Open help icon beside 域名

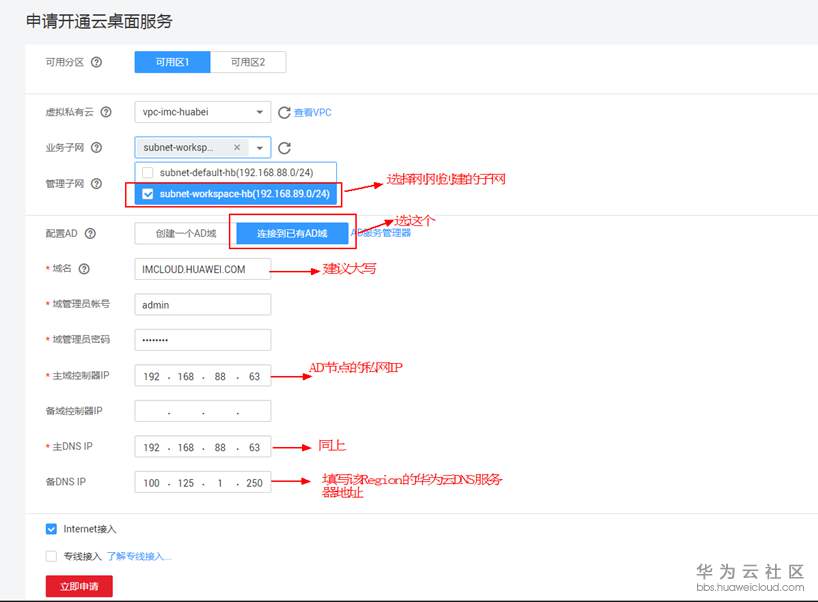[x=84, y=269]
